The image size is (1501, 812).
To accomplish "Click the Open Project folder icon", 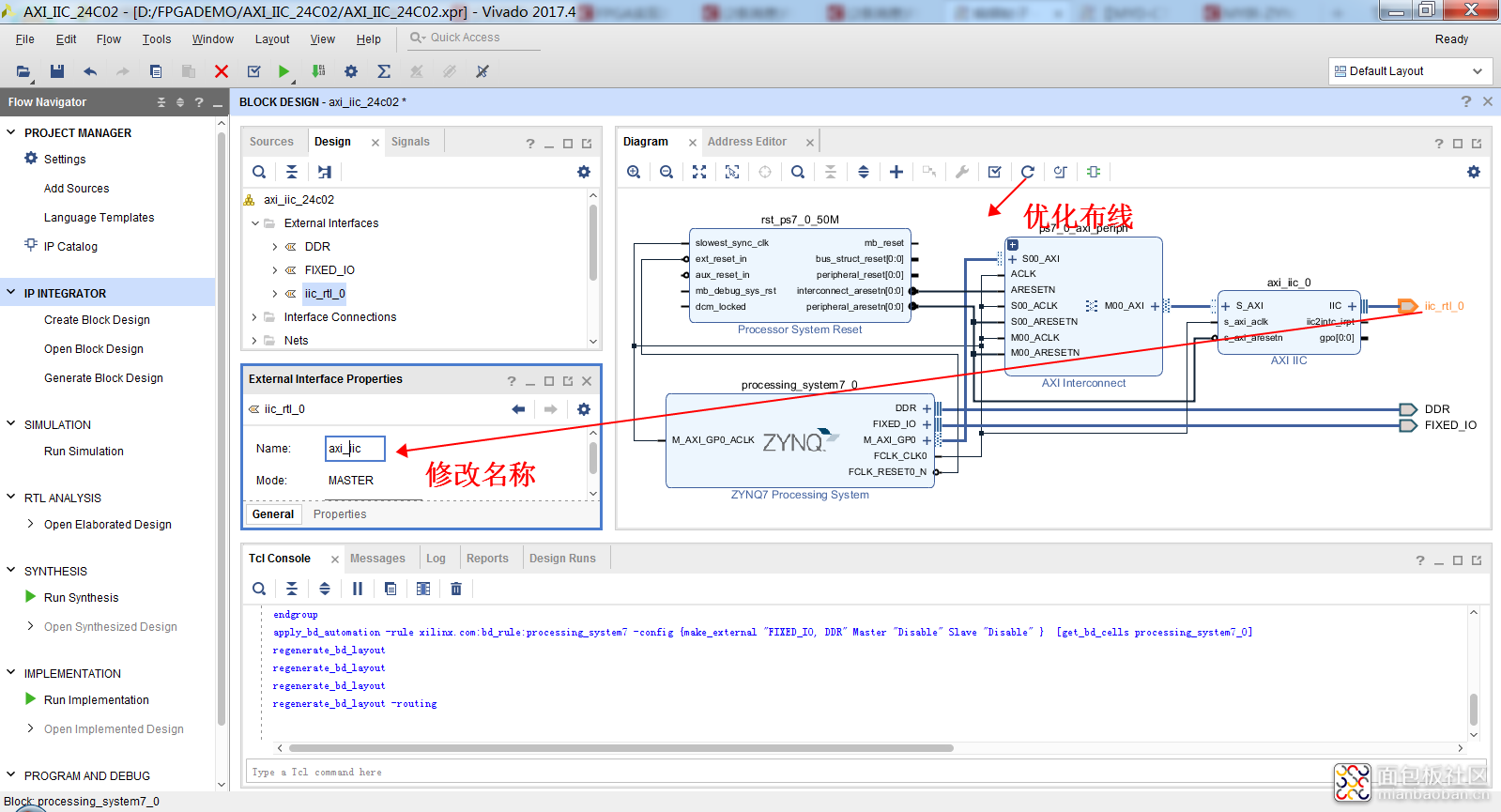I will pos(23,71).
